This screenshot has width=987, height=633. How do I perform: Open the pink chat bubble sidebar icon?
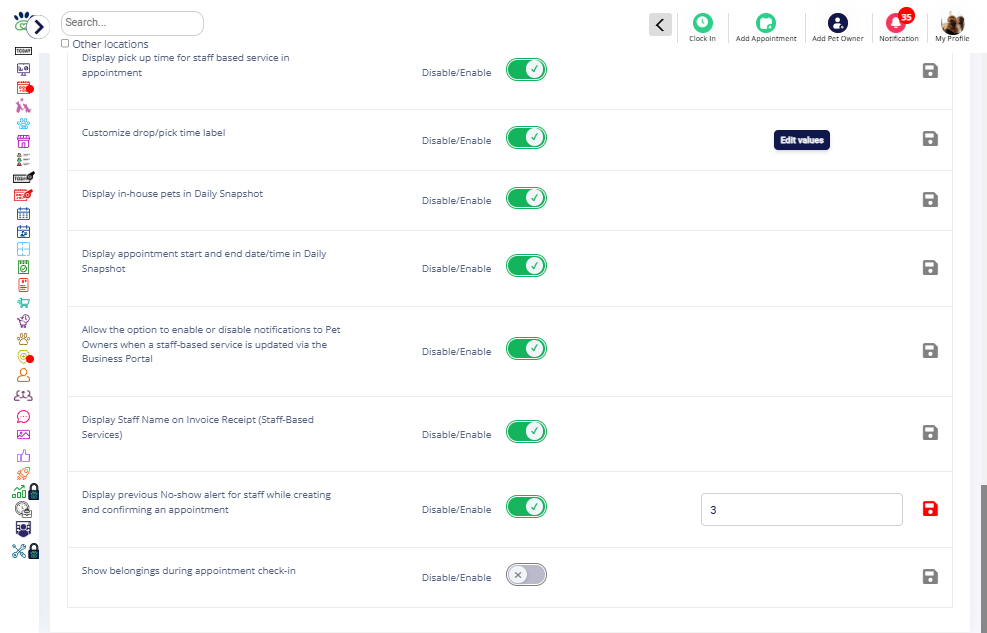pos(23,417)
